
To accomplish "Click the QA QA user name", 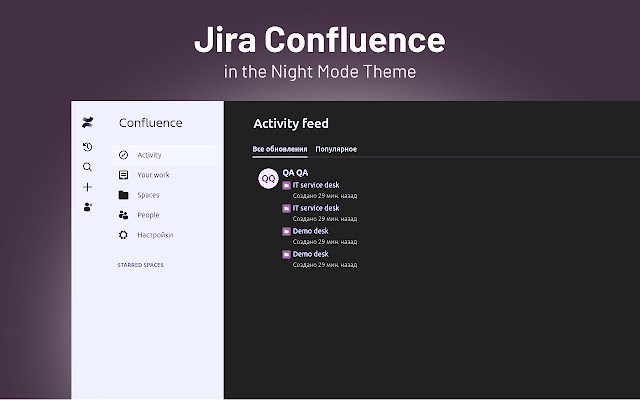I will [x=295, y=172].
